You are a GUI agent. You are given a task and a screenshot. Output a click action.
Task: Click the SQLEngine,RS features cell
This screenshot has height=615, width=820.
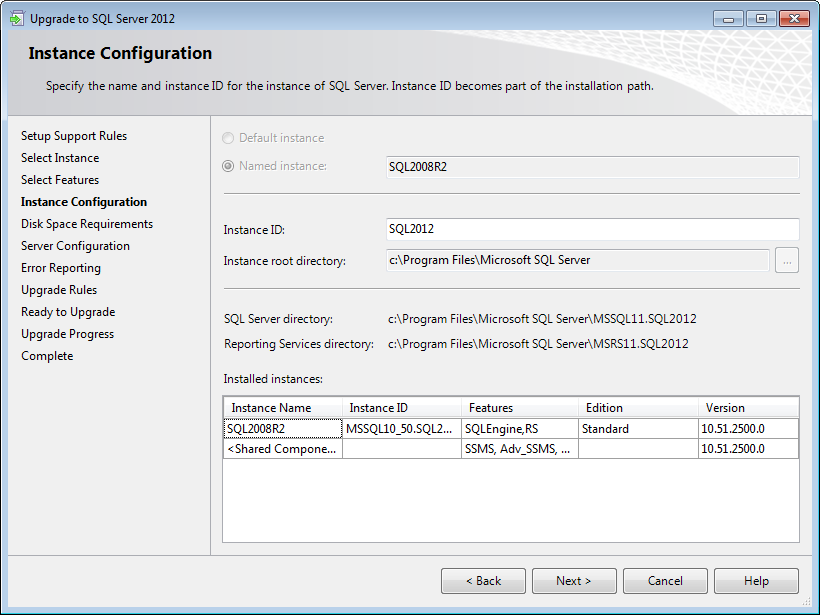point(520,429)
